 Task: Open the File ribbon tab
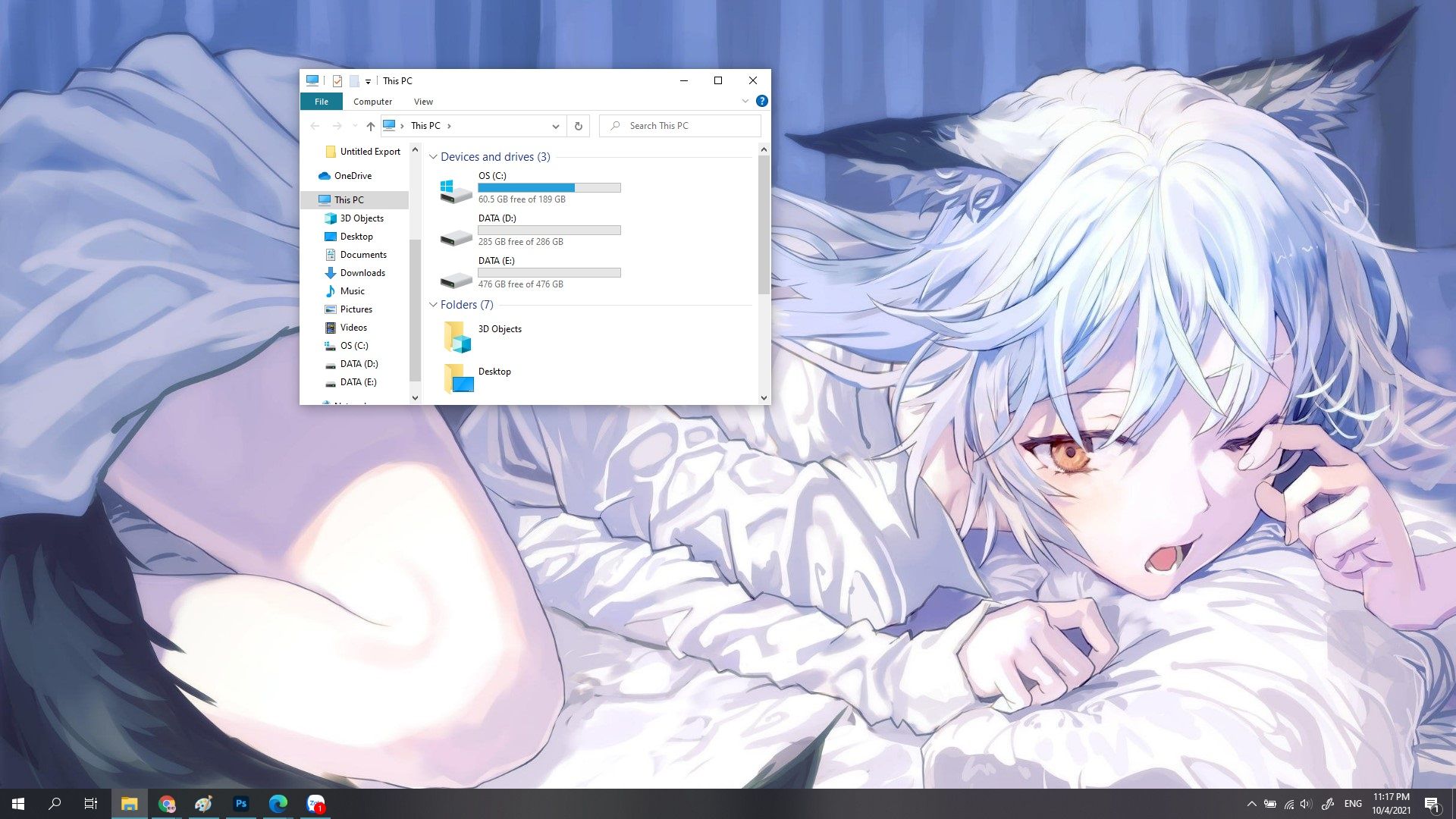pyautogui.click(x=322, y=102)
